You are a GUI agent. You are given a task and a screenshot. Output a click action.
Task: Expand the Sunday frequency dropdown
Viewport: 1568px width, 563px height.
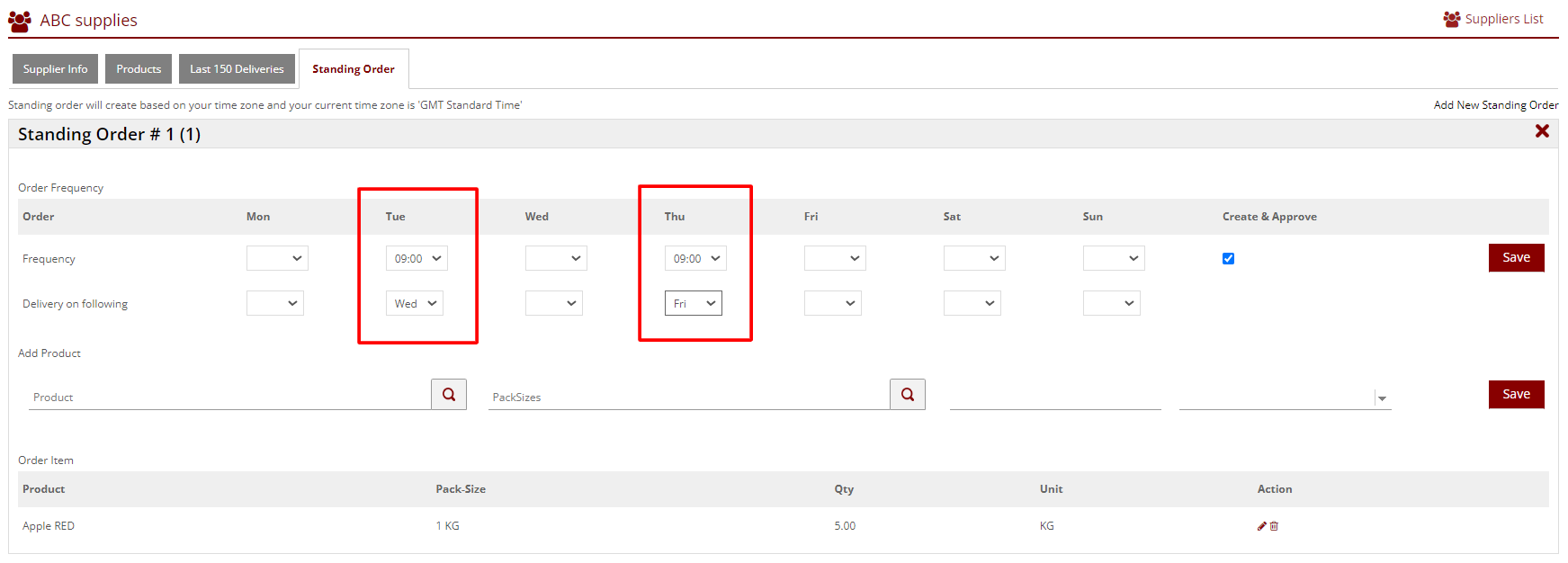pyautogui.click(x=1113, y=259)
